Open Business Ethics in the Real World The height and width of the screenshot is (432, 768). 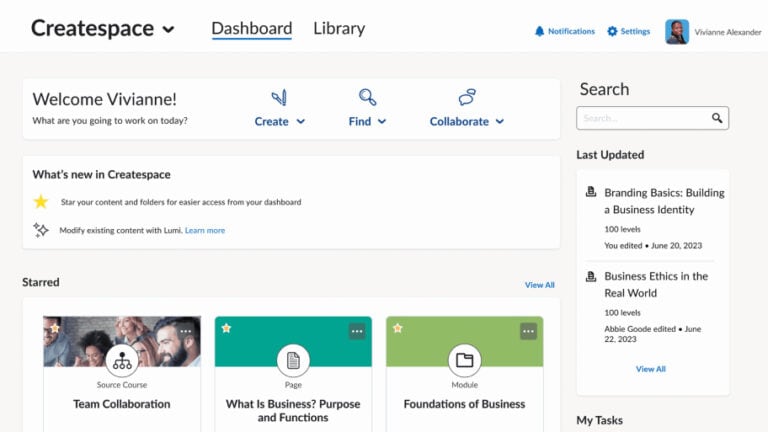point(656,285)
